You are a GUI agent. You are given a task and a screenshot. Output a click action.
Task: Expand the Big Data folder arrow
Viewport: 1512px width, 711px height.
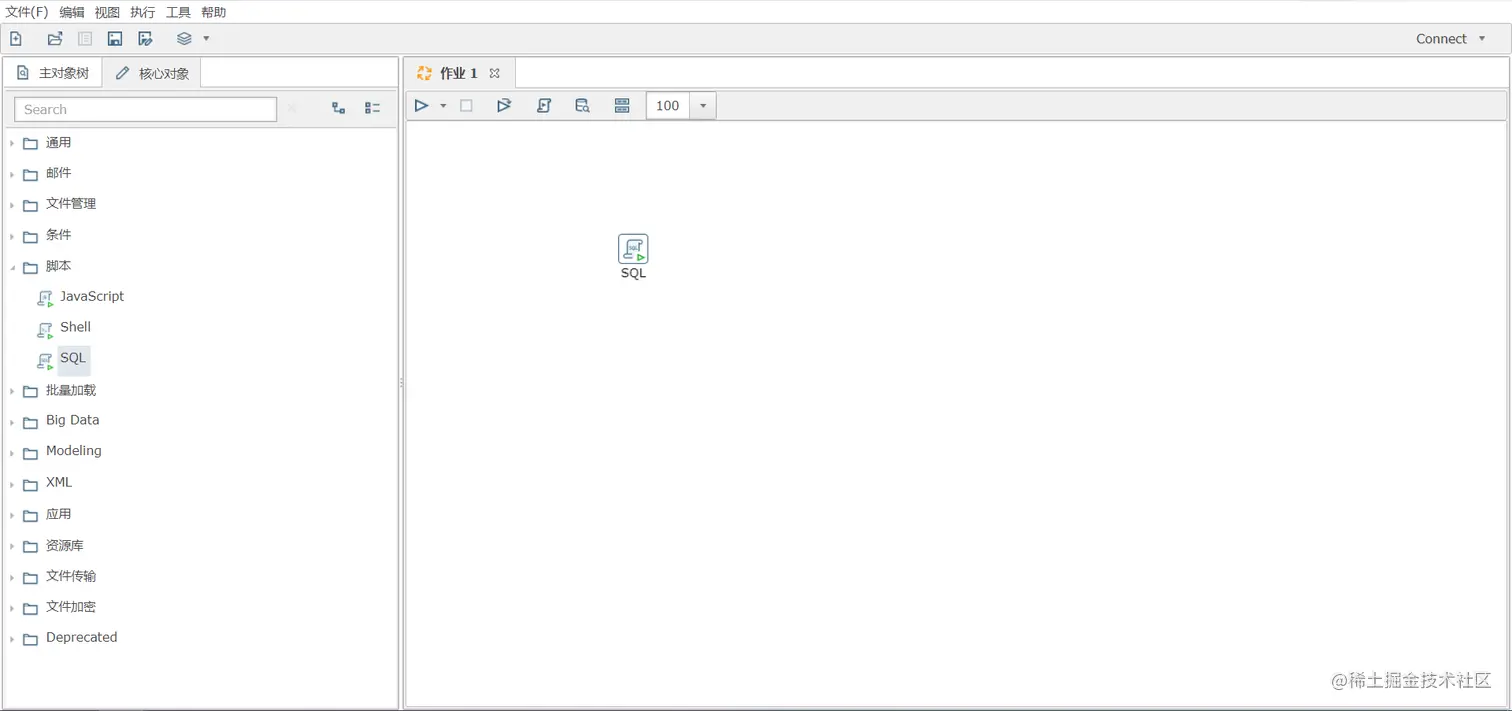click(x=12, y=422)
